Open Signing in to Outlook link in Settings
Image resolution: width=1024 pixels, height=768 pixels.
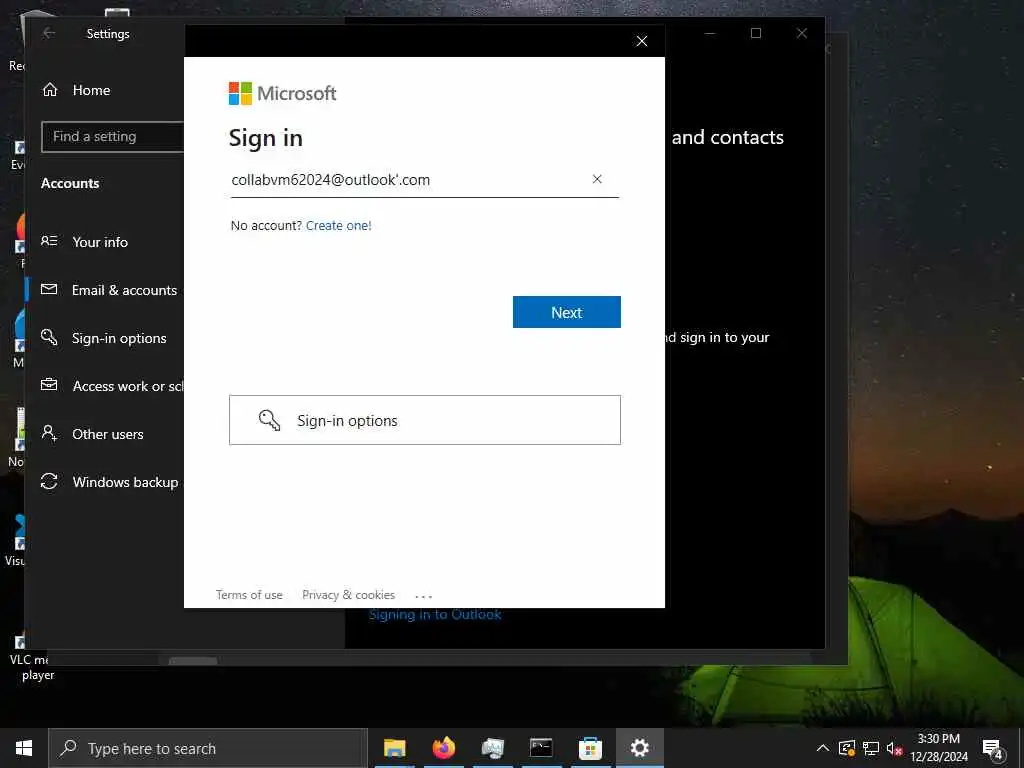[435, 615]
